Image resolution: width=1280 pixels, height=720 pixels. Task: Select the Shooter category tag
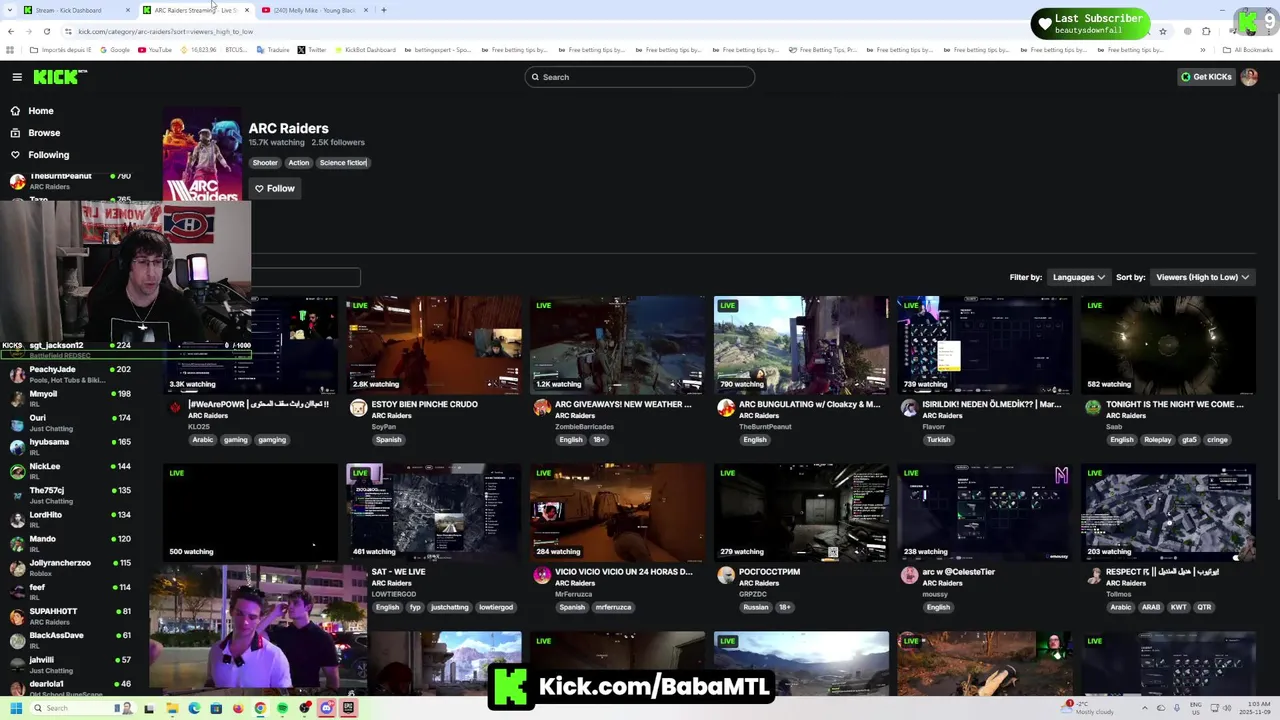[x=265, y=163]
